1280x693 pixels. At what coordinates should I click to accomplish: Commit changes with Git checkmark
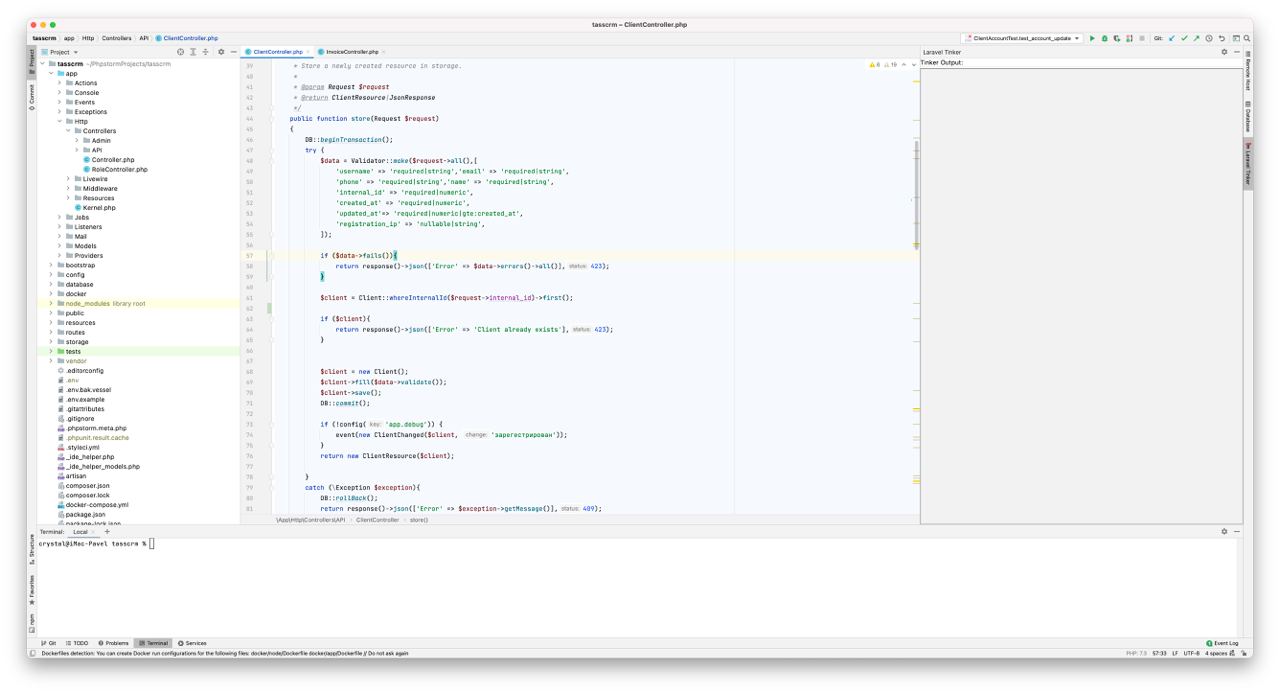tap(1184, 38)
